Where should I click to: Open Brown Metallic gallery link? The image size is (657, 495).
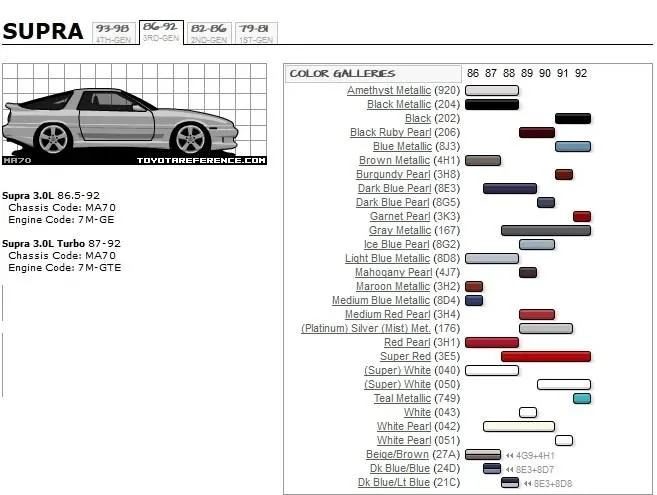(394, 161)
